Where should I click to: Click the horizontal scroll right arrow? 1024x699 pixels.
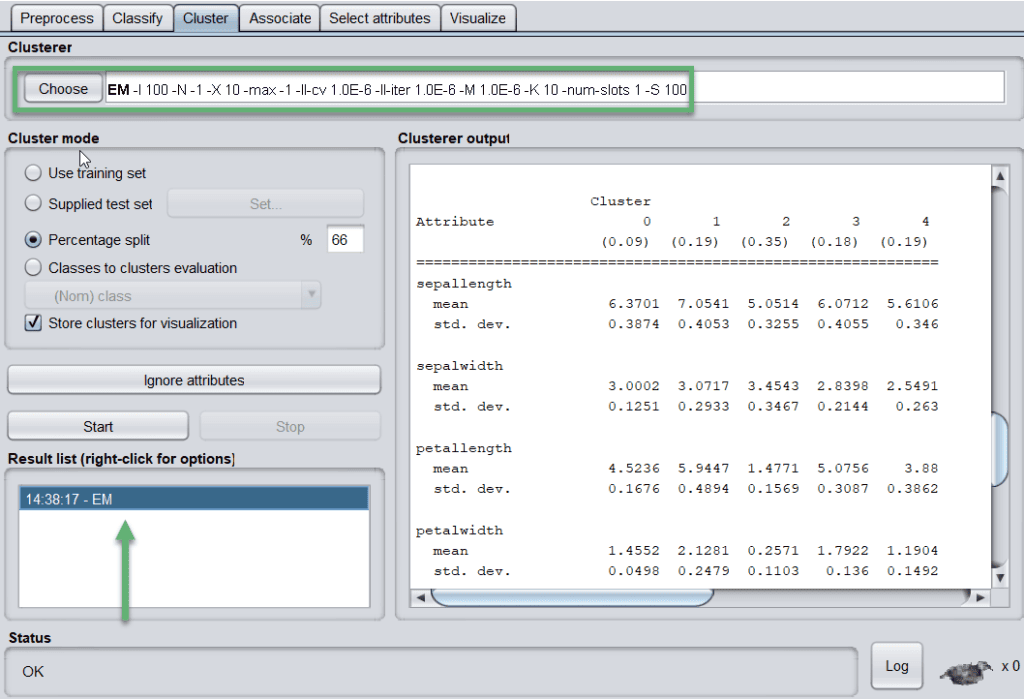tap(980, 597)
